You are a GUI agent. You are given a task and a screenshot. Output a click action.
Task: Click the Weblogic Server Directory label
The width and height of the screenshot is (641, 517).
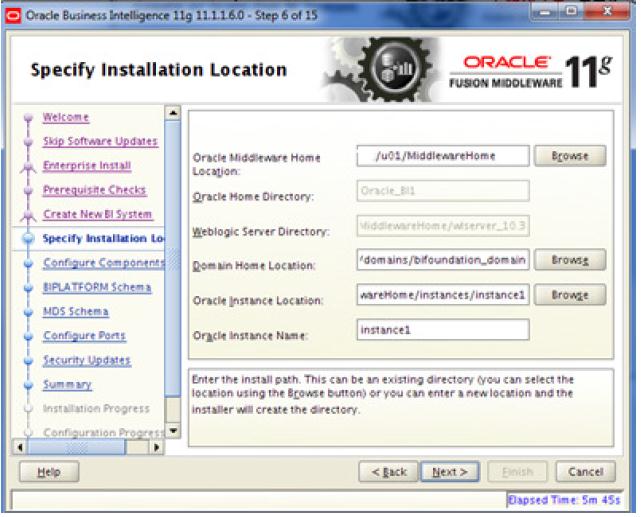261,232
